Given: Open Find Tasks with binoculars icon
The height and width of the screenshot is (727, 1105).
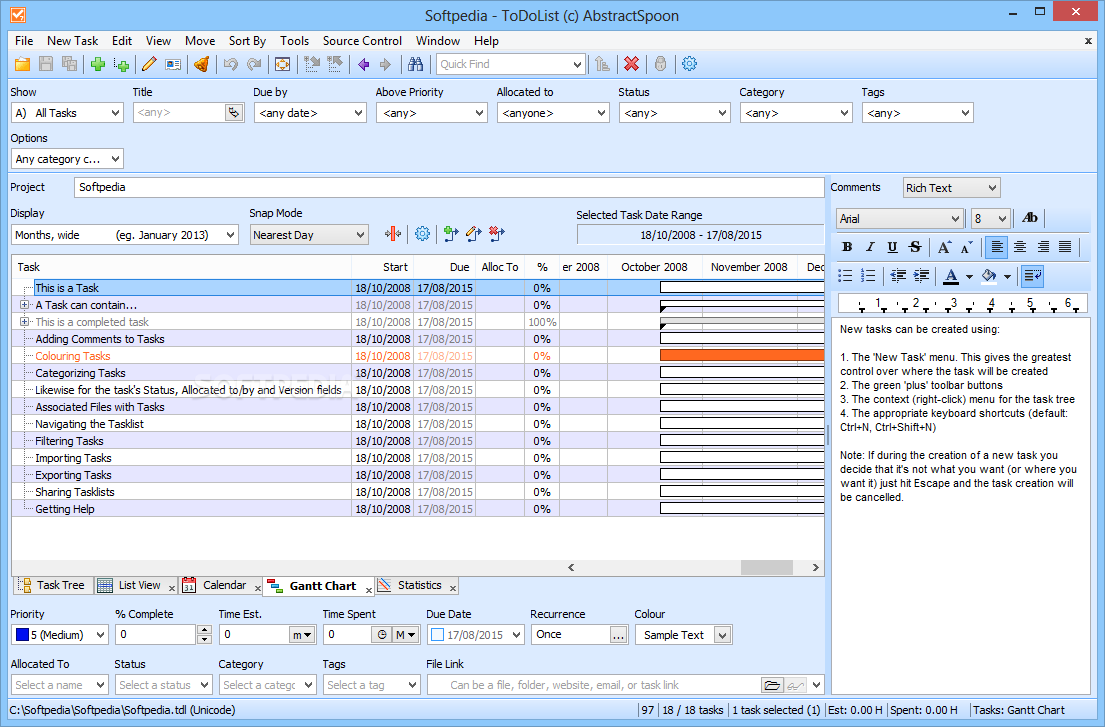Looking at the screenshot, I should 416,64.
